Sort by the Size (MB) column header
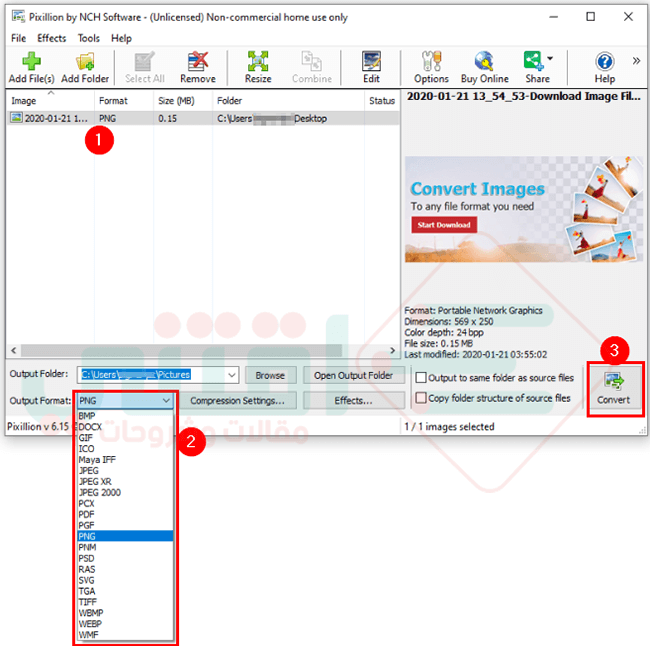Image resolution: width=650 pixels, height=646 pixels. point(183,101)
